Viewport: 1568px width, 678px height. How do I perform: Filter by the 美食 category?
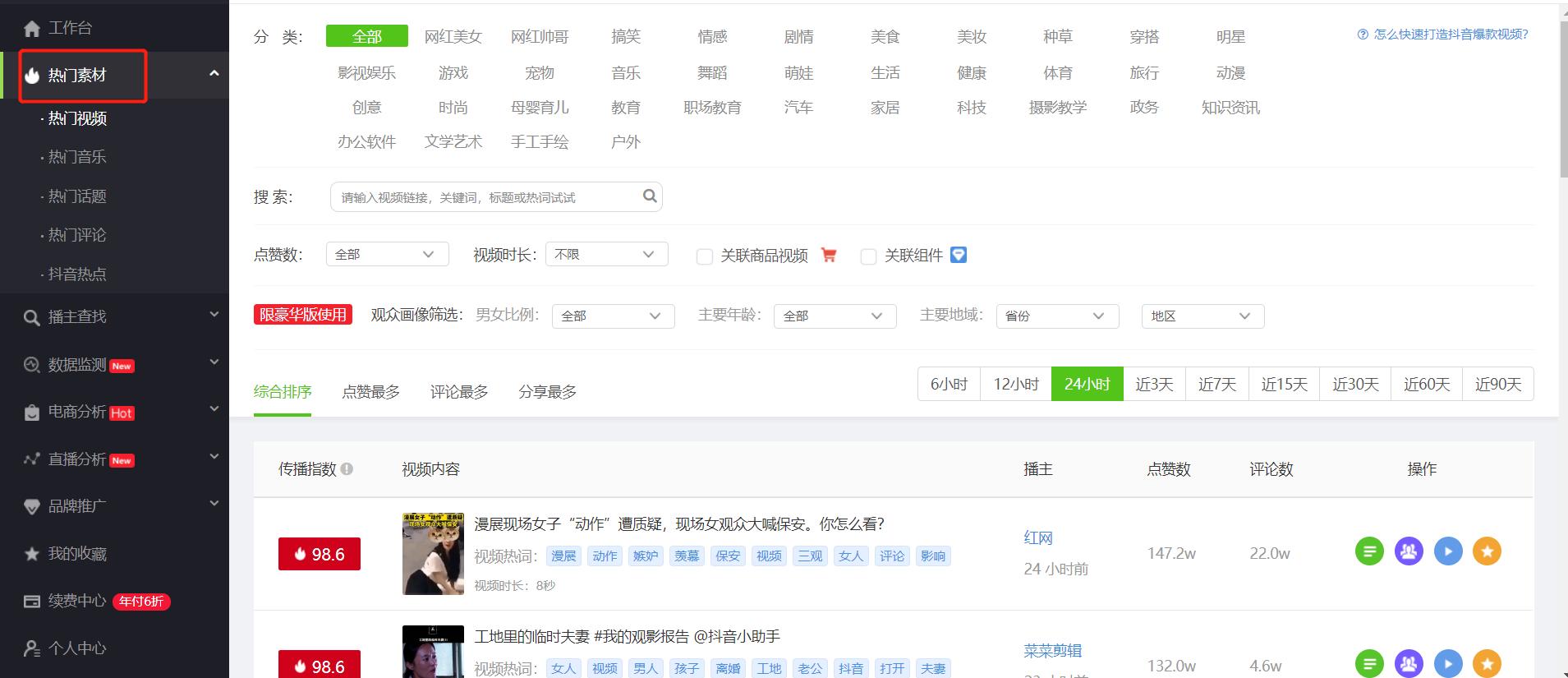(885, 37)
